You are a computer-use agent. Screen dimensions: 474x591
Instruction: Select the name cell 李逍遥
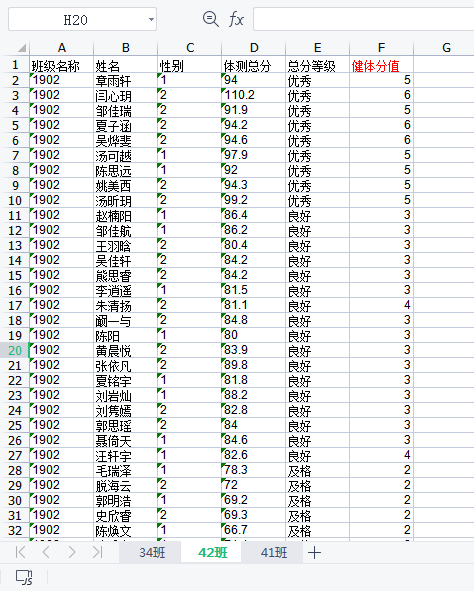coord(125,291)
